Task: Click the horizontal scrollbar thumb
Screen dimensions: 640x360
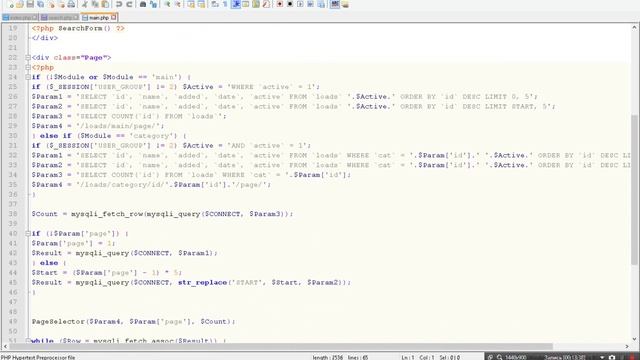Action: coord(281,347)
